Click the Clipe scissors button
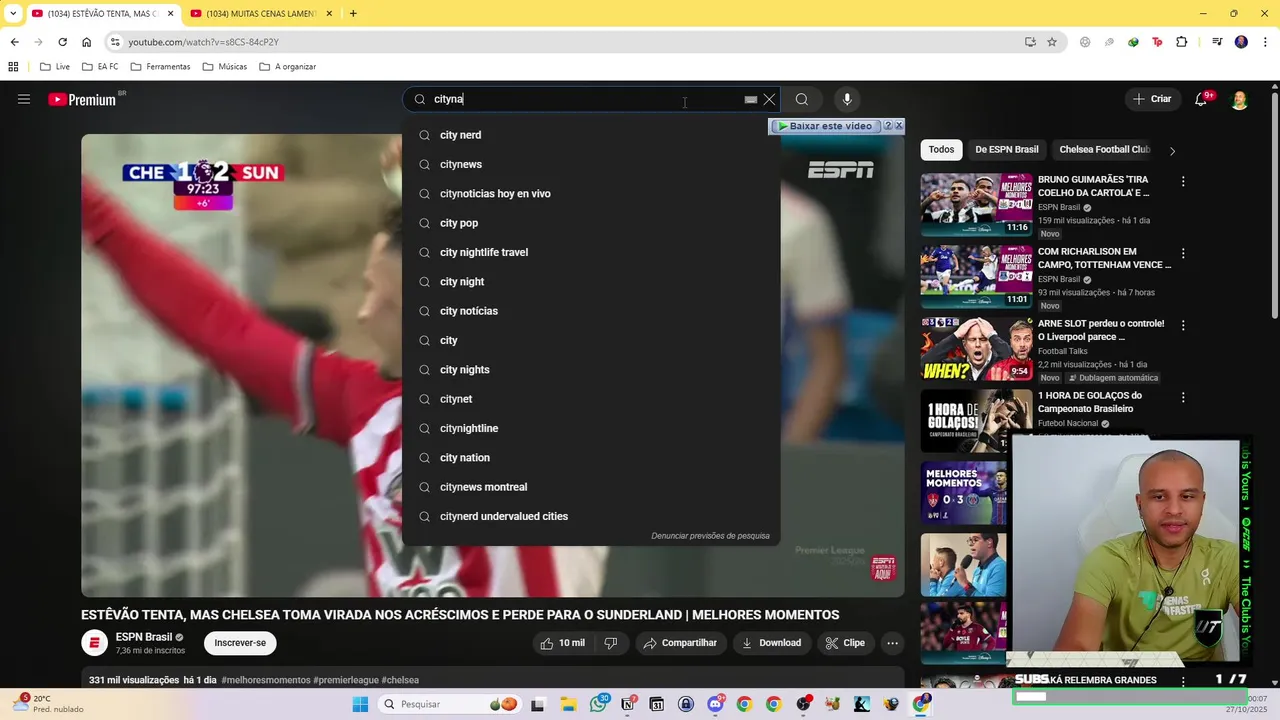 click(845, 643)
